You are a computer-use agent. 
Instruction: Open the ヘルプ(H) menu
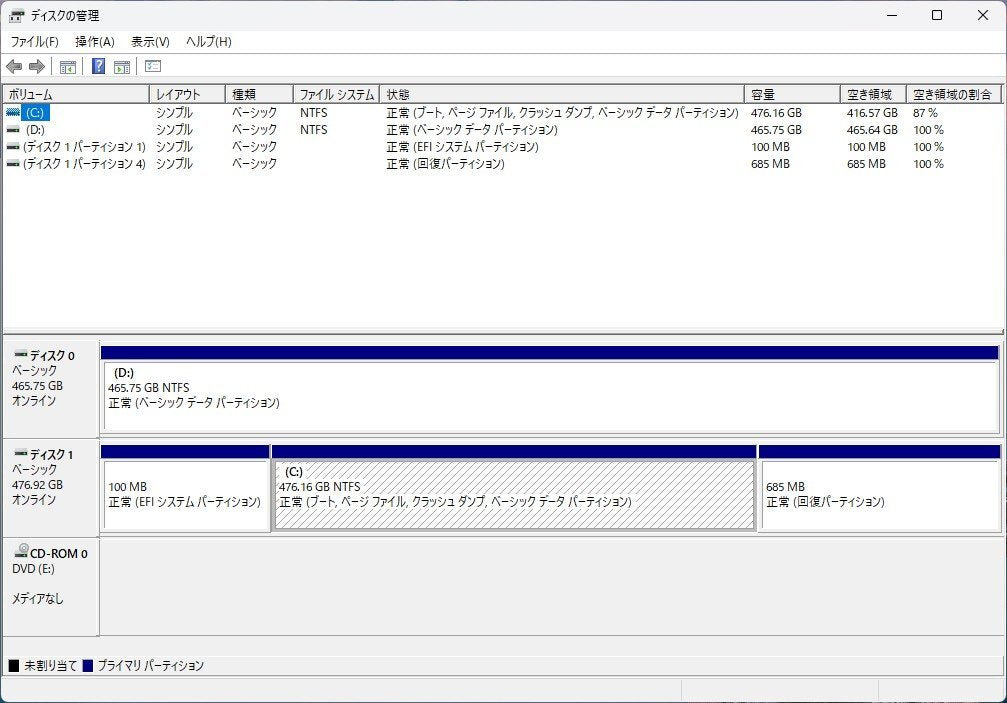206,41
